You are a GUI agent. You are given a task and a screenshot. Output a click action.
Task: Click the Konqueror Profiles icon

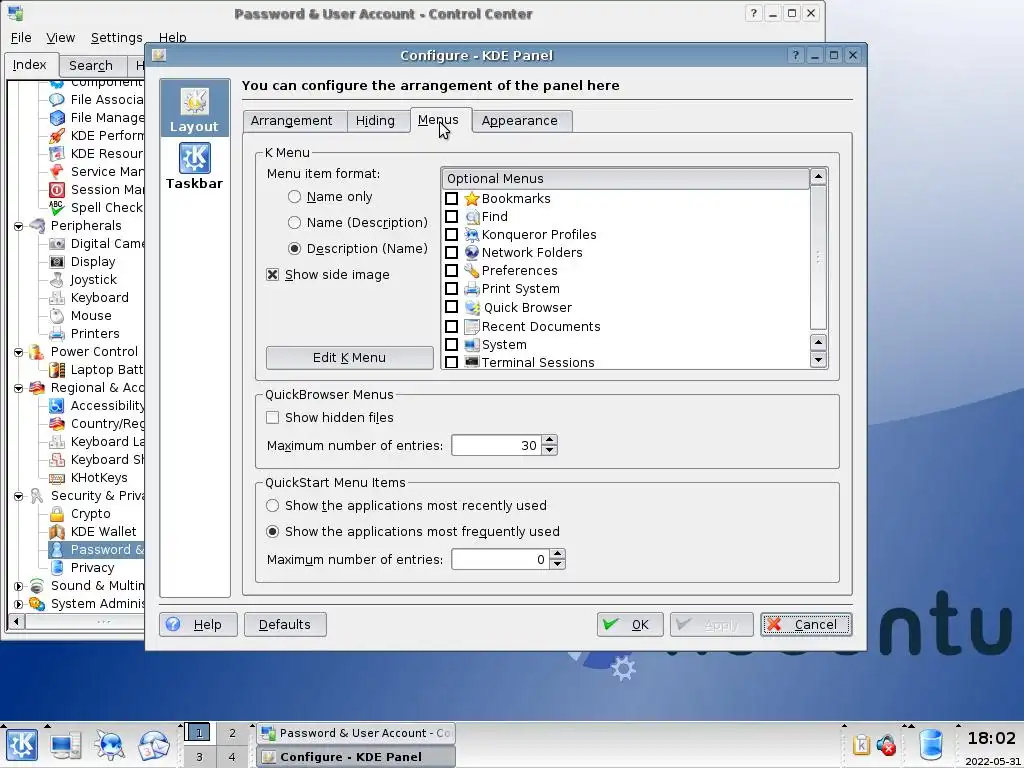(x=472, y=234)
